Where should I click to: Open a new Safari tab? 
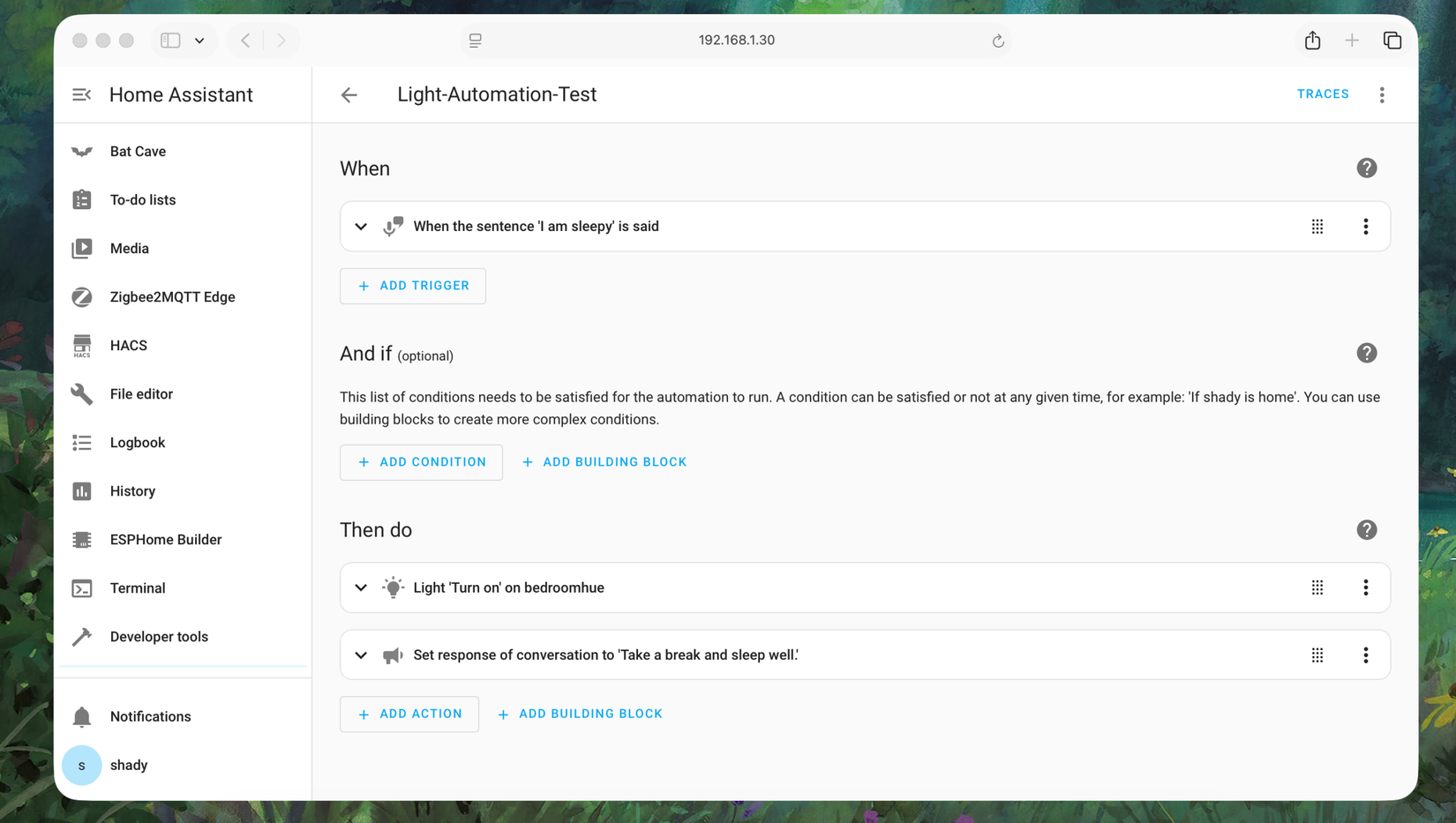pos(1352,41)
